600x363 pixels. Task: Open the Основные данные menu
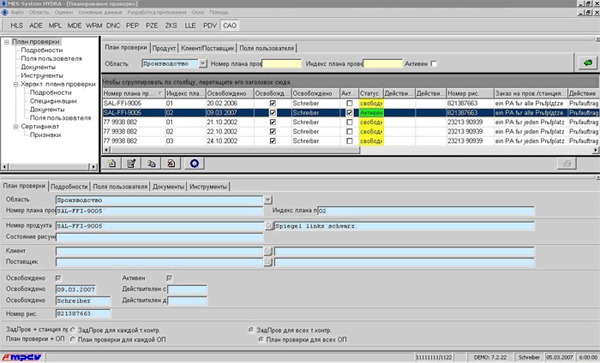click(100, 12)
